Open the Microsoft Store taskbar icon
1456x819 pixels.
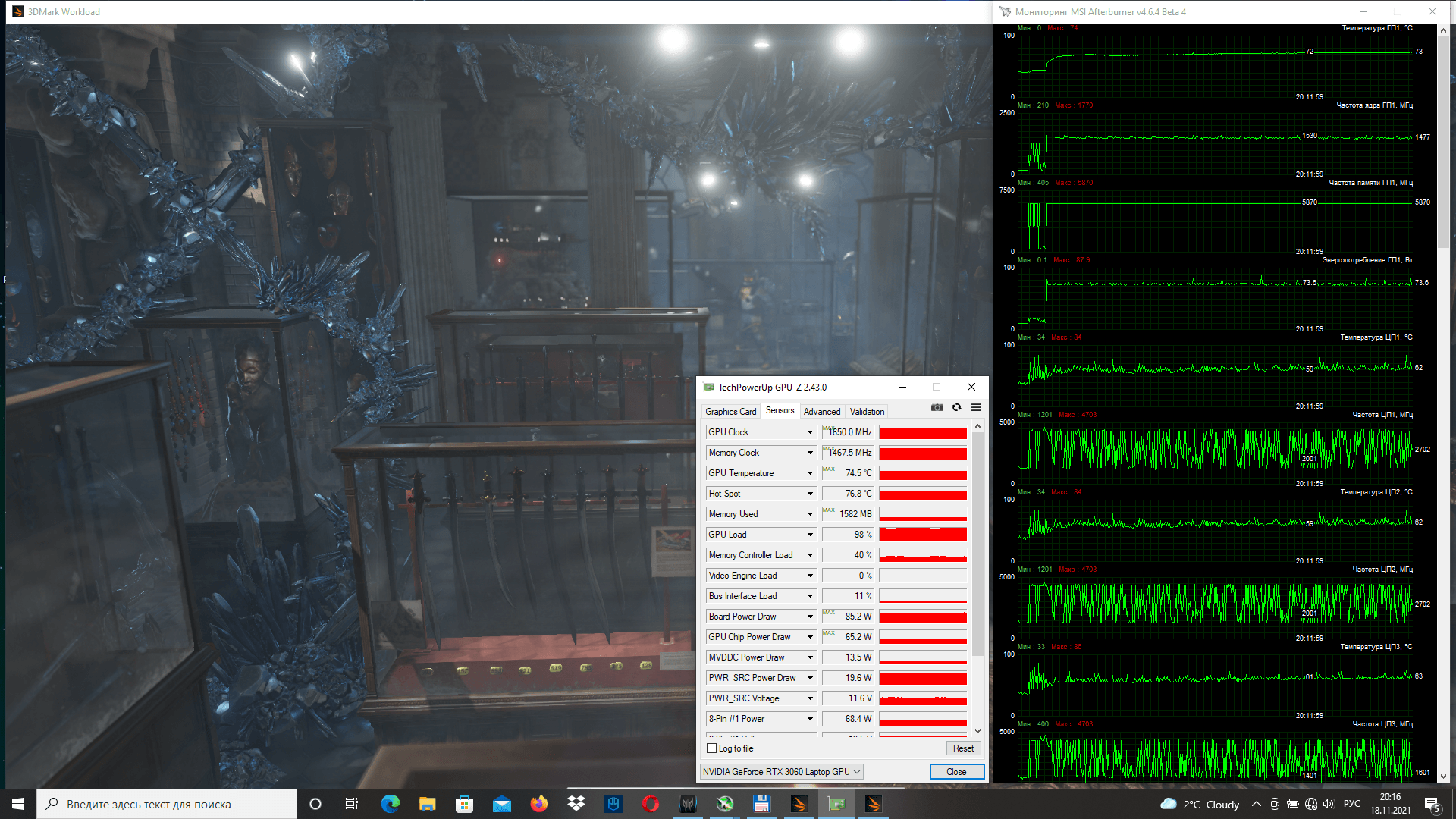coord(465,804)
